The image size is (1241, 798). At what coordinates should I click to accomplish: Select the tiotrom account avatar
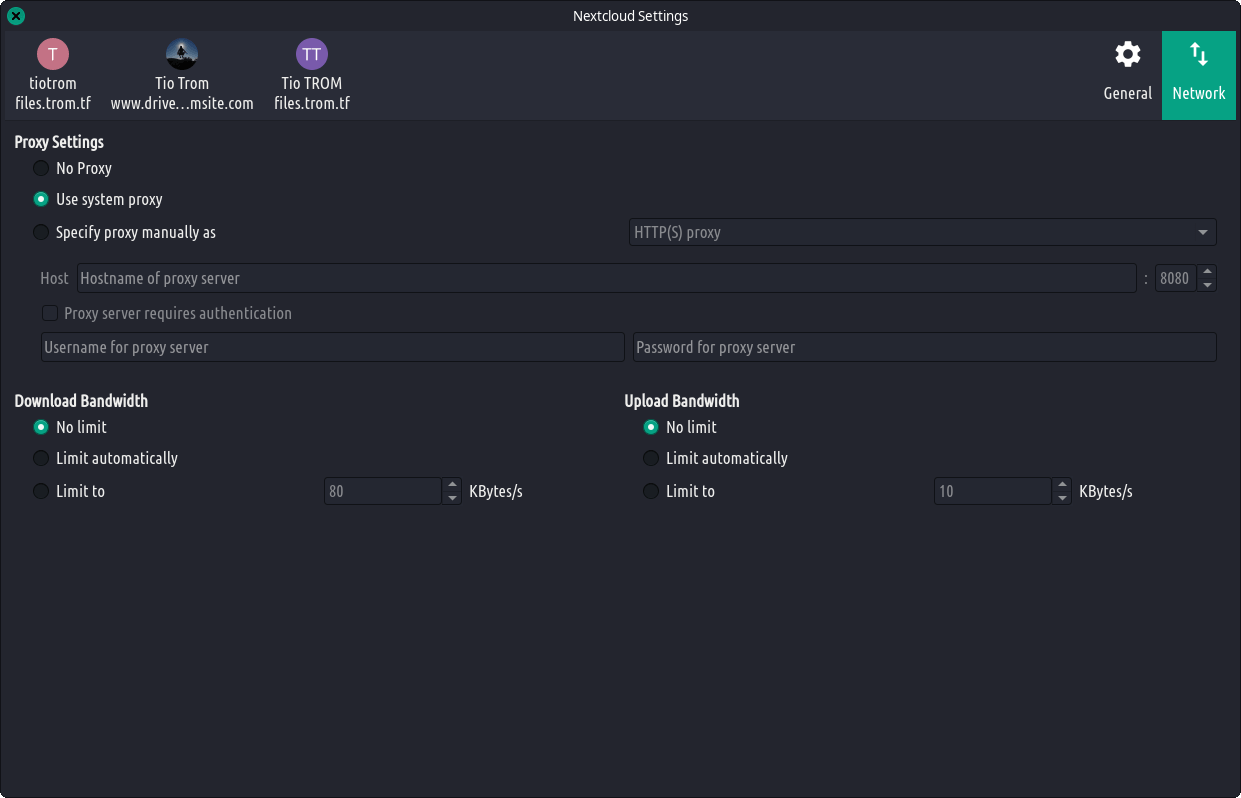(53, 53)
